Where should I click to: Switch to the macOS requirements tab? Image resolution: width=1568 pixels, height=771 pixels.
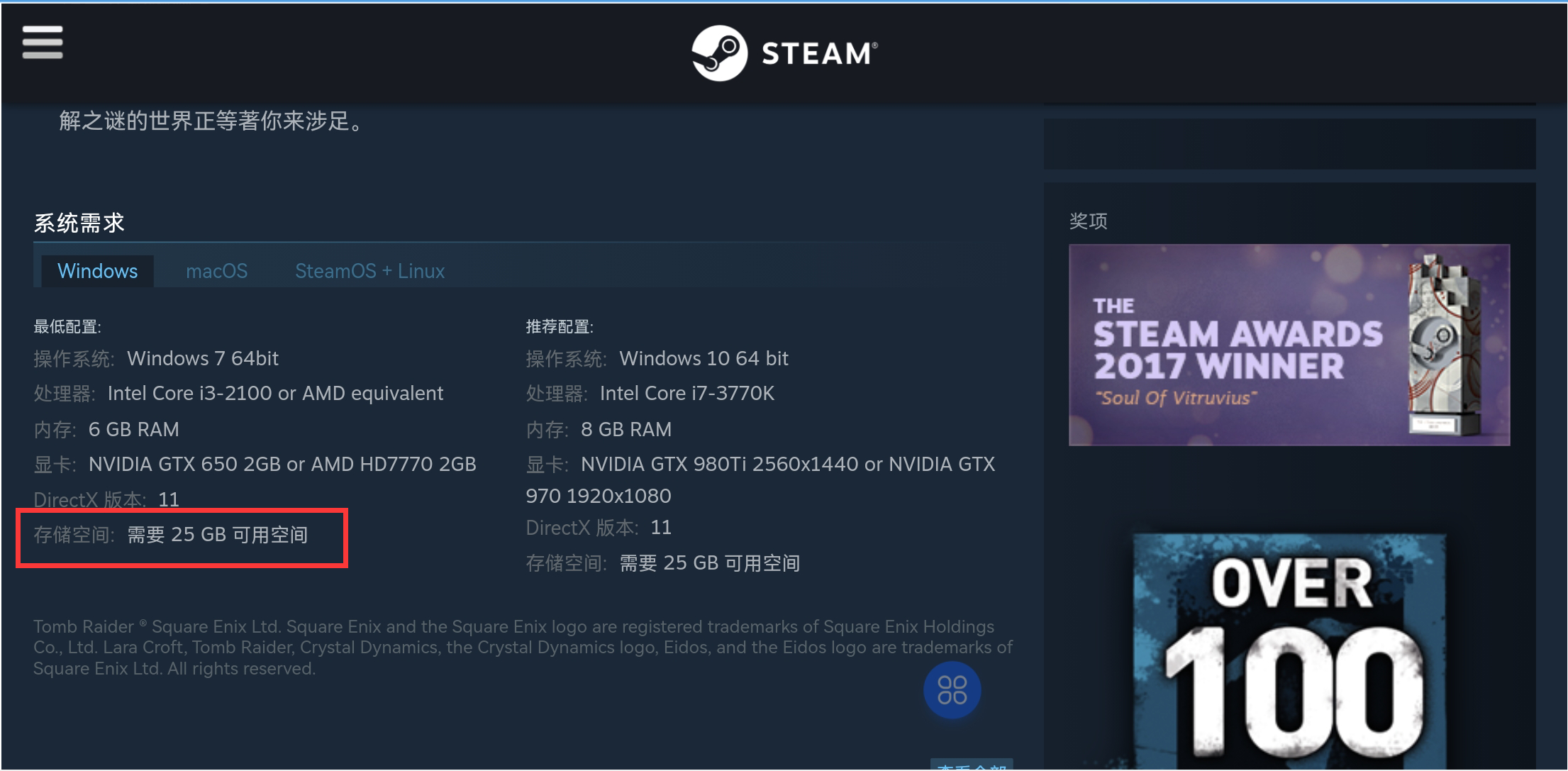tap(216, 271)
